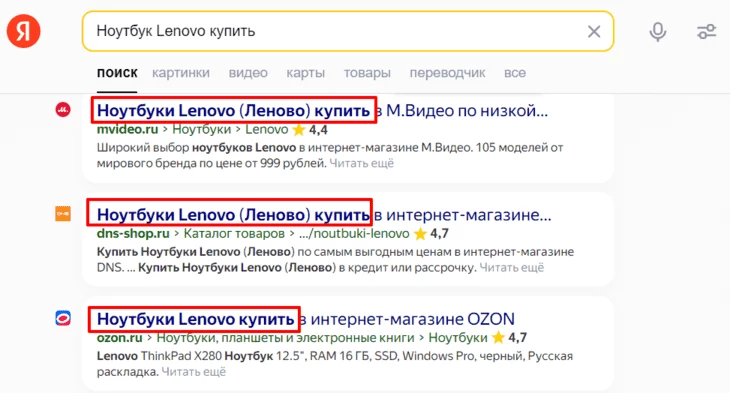
Task: Open search settings sliders icon
Action: 706,32
